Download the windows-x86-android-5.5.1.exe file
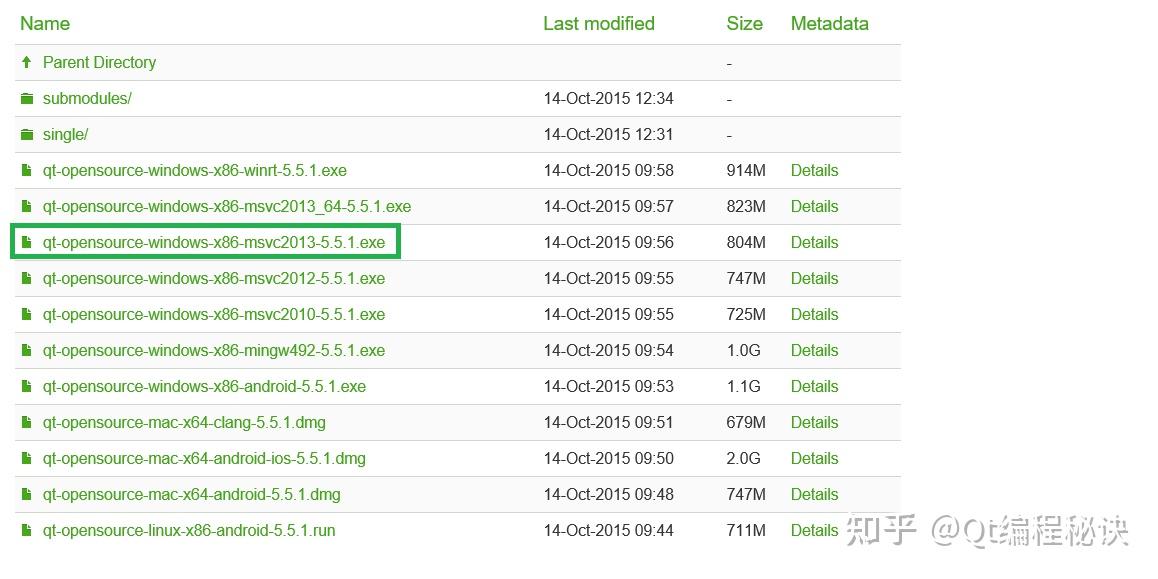The width and height of the screenshot is (1158, 579). pos(204,386)
